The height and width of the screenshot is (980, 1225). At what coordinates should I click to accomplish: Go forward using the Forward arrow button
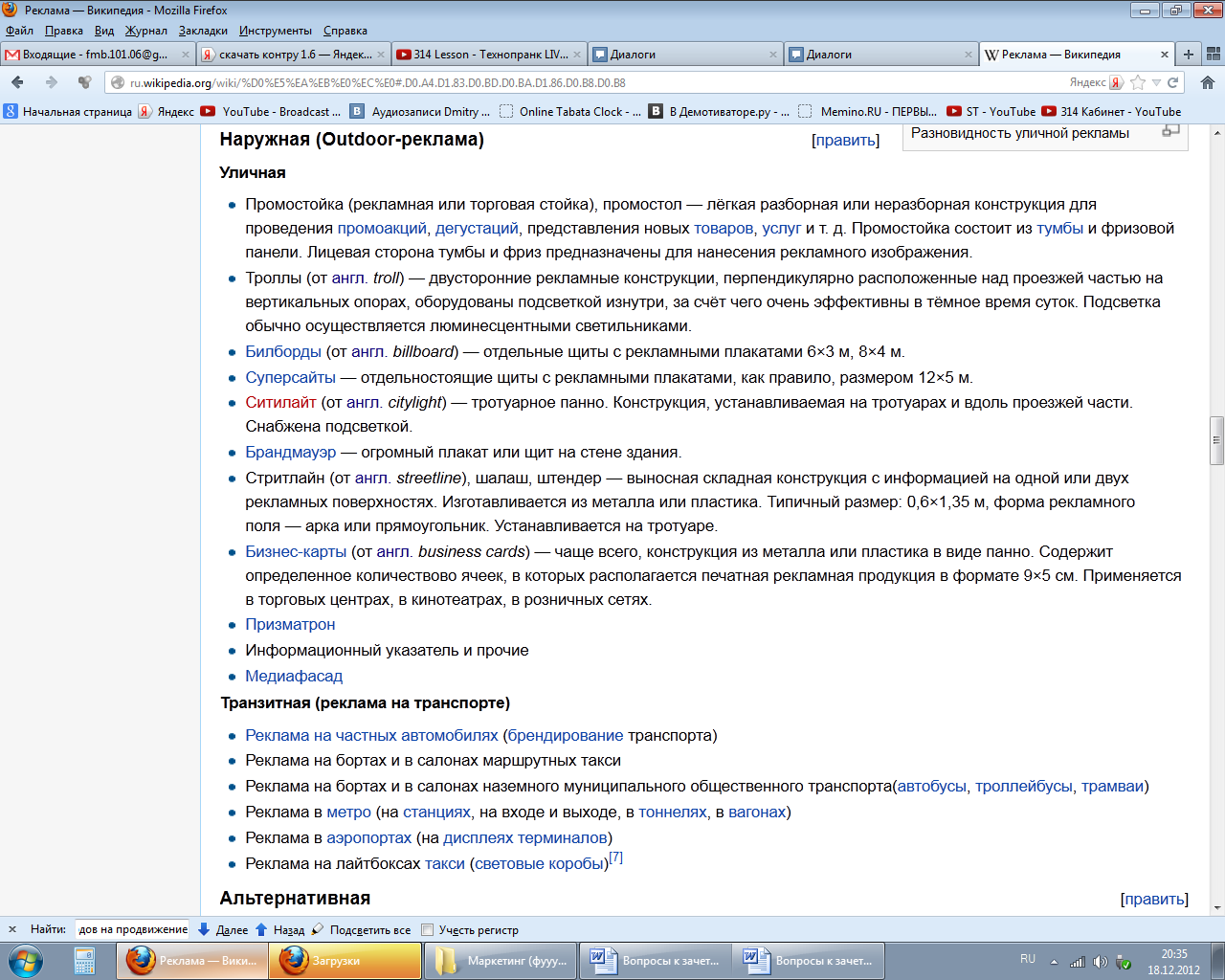click(x=51, y=82)
